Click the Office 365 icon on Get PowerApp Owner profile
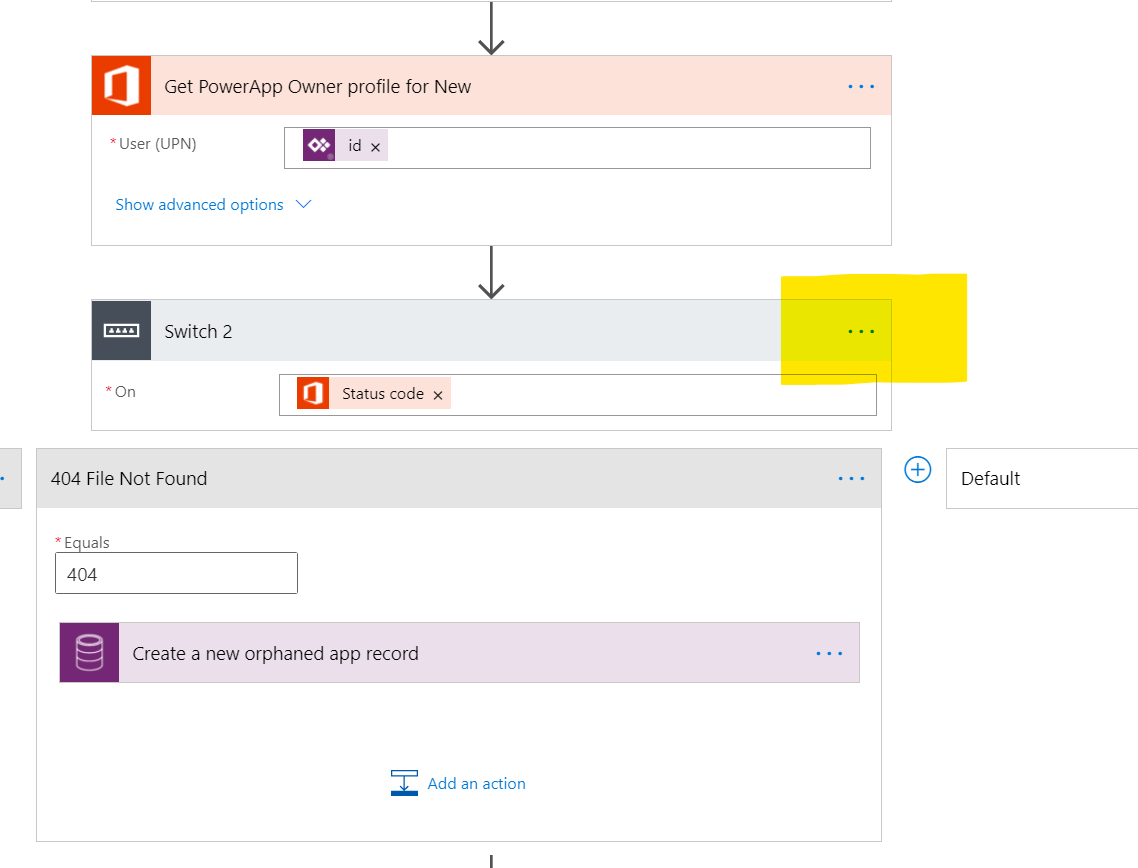Image resolution: width=1138 pixels, height=868 pixels. tap(121, 86)
